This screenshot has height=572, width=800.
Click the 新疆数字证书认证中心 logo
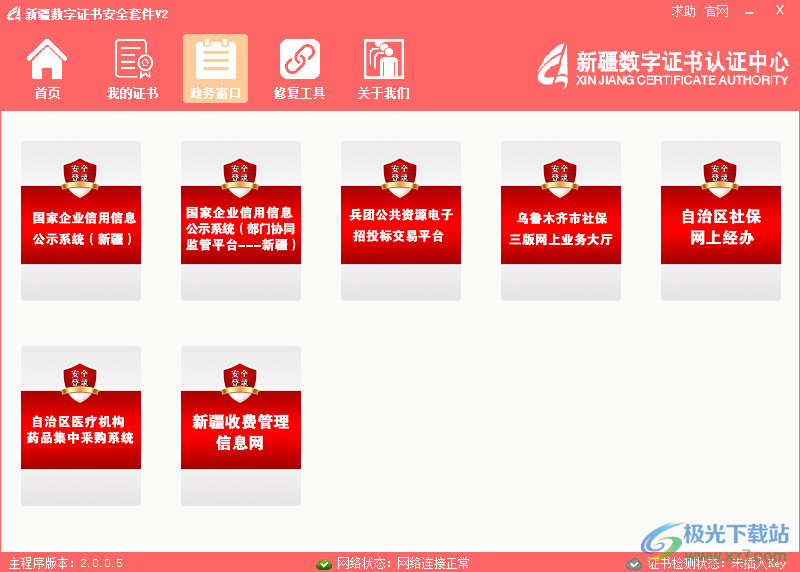663,66
